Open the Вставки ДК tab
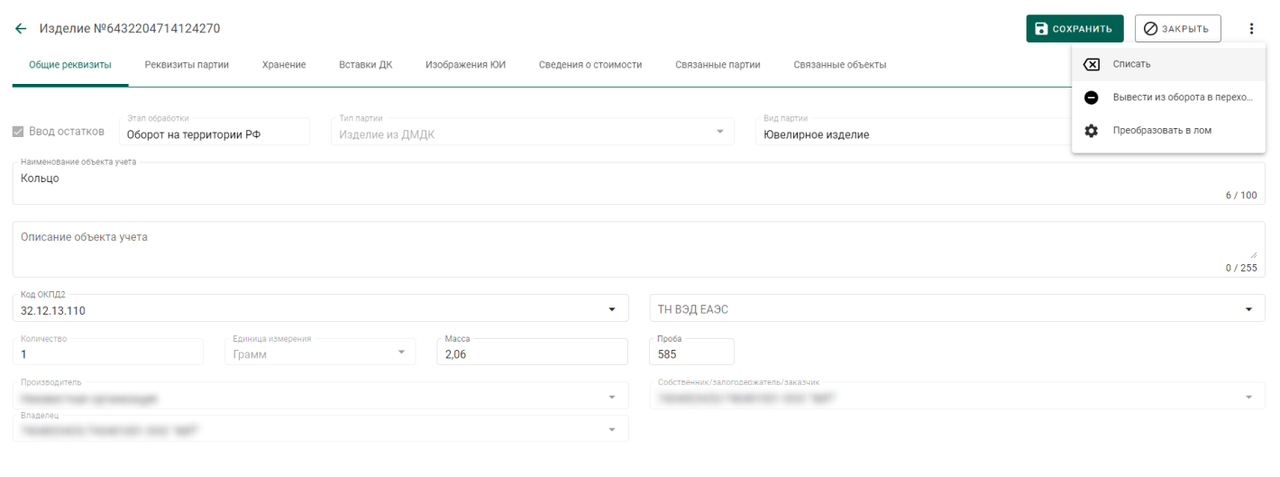Viewport: 1280px width, 477px height. coord(366,65)
